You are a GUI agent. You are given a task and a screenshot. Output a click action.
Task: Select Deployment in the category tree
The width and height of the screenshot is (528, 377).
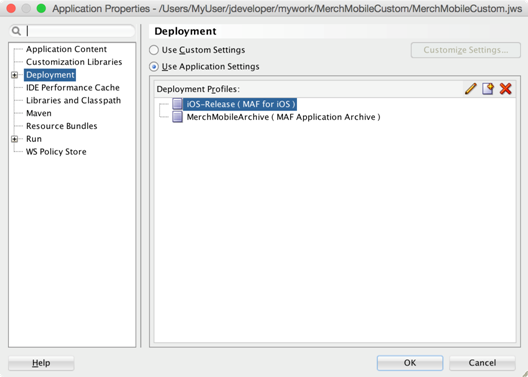click(50, 75)
